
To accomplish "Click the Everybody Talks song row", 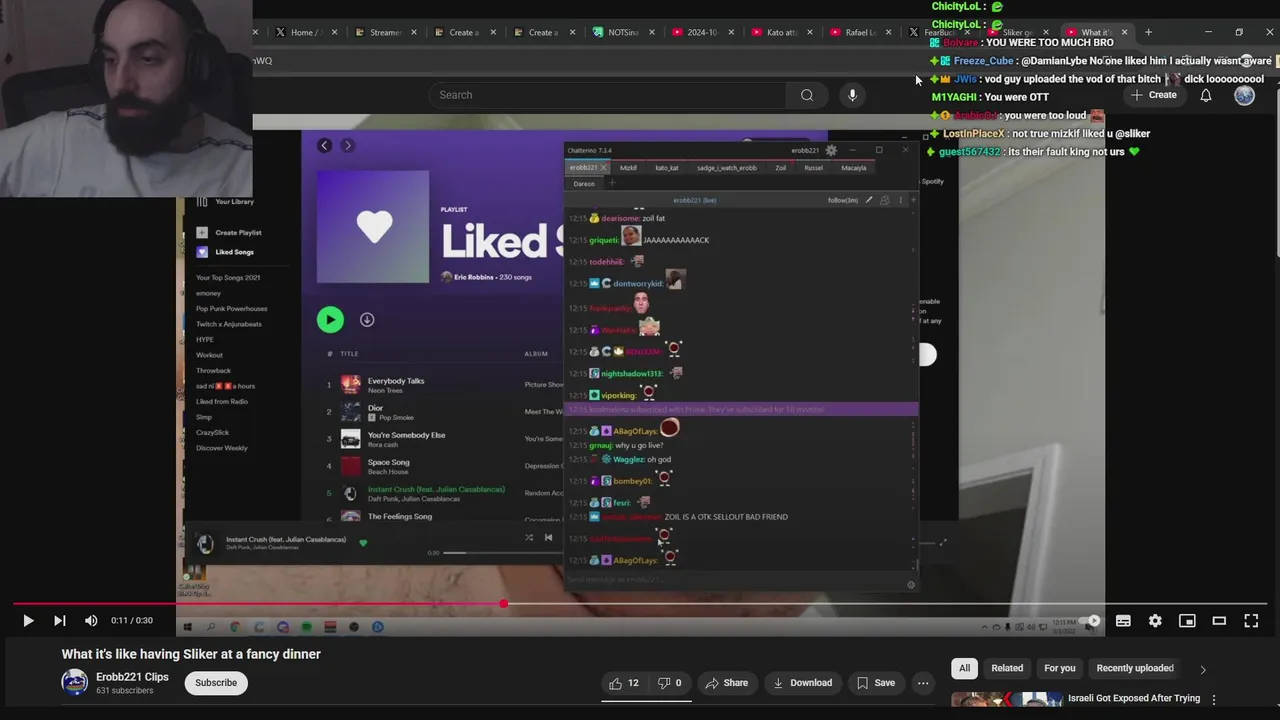I will [440, 384].
